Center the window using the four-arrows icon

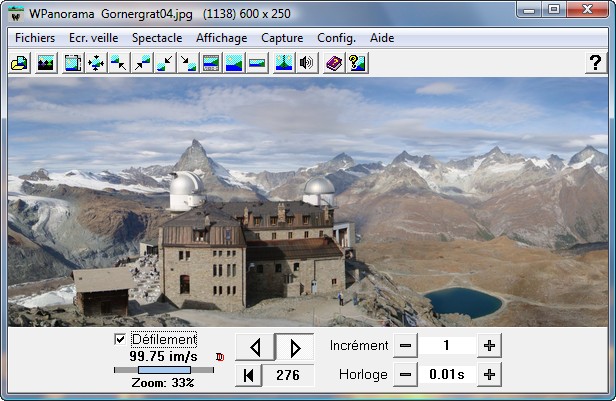point(96,63)
